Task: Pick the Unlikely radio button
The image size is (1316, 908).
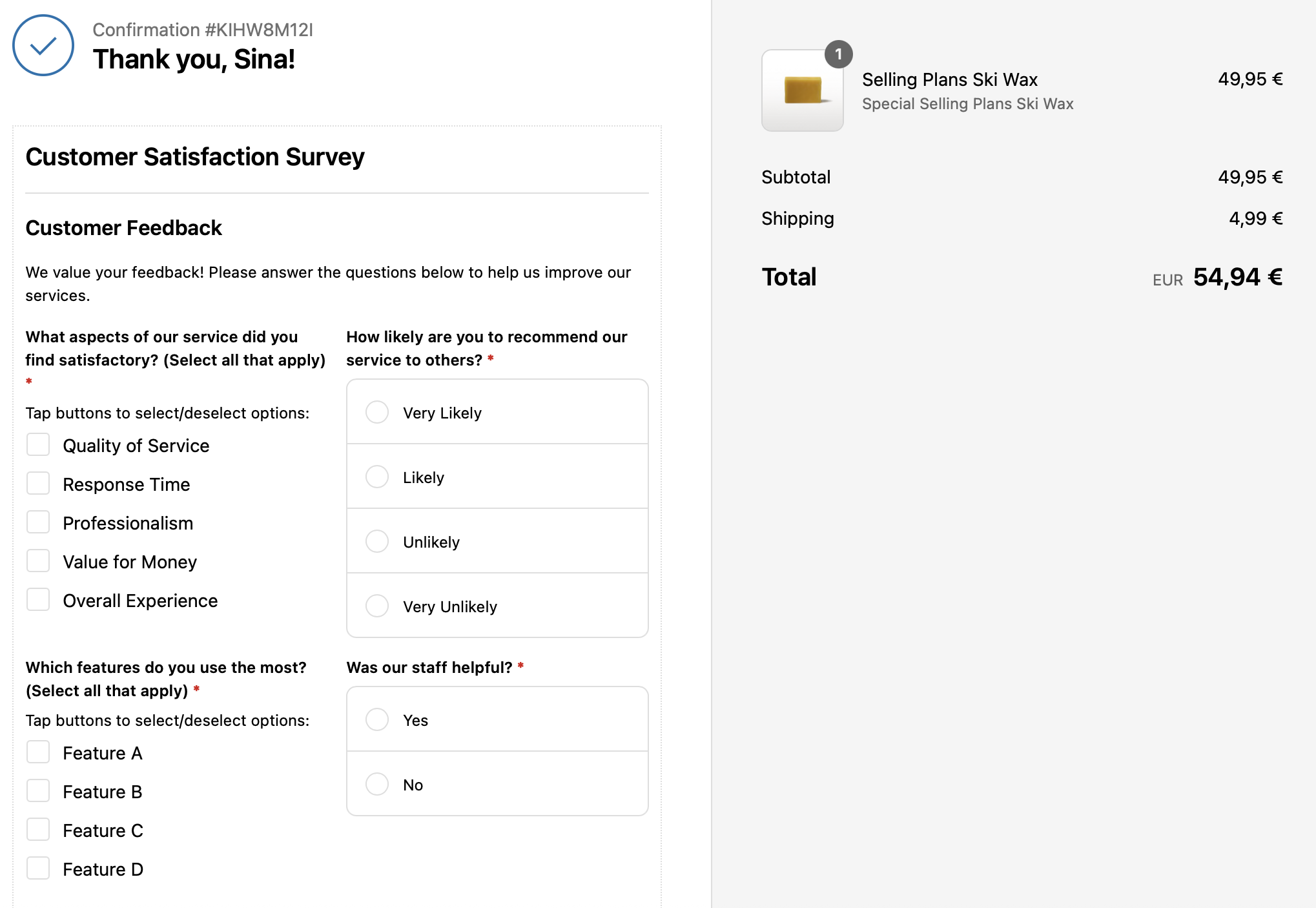Action: click(377, 541)
